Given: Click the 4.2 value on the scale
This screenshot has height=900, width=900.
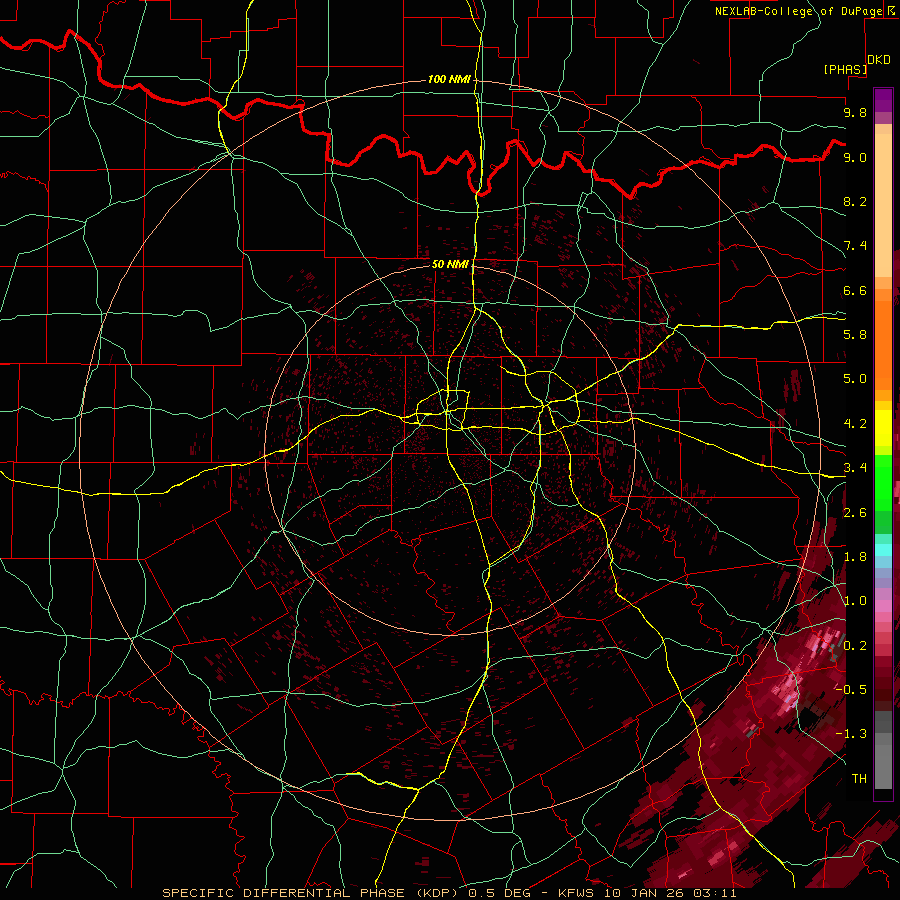Looking at the screenshot, I should coord(855,424).
